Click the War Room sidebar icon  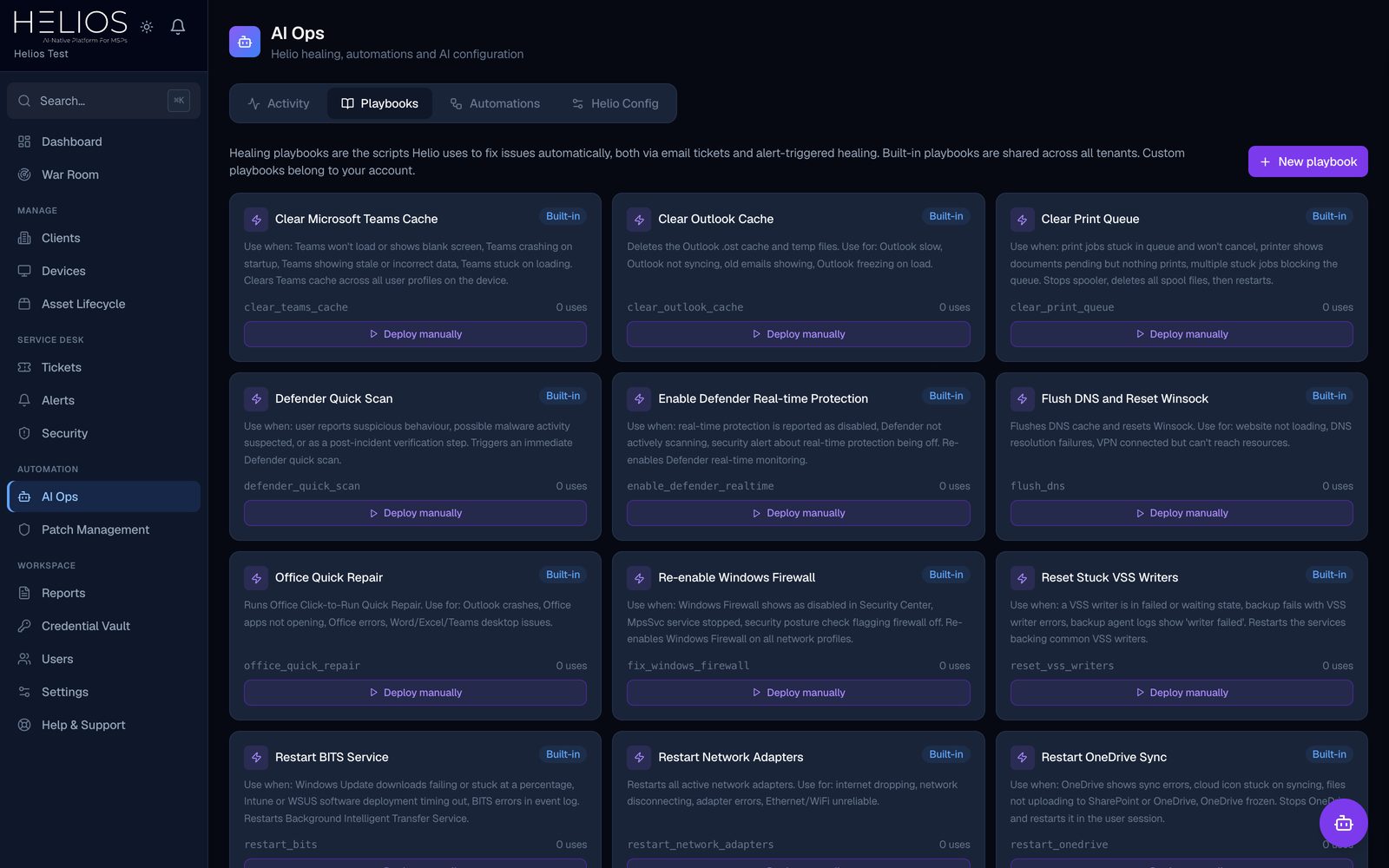coord(24,174)
